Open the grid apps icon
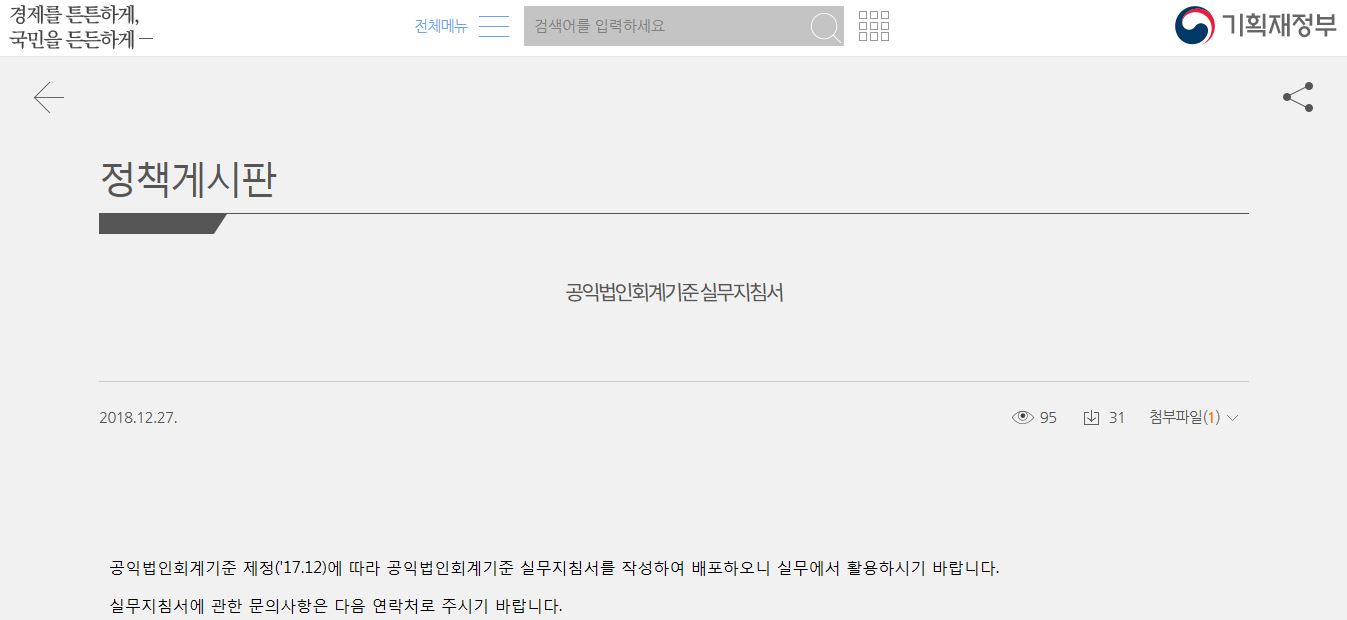Viewport: 1347px width, 620px height. tap(874, 26)
